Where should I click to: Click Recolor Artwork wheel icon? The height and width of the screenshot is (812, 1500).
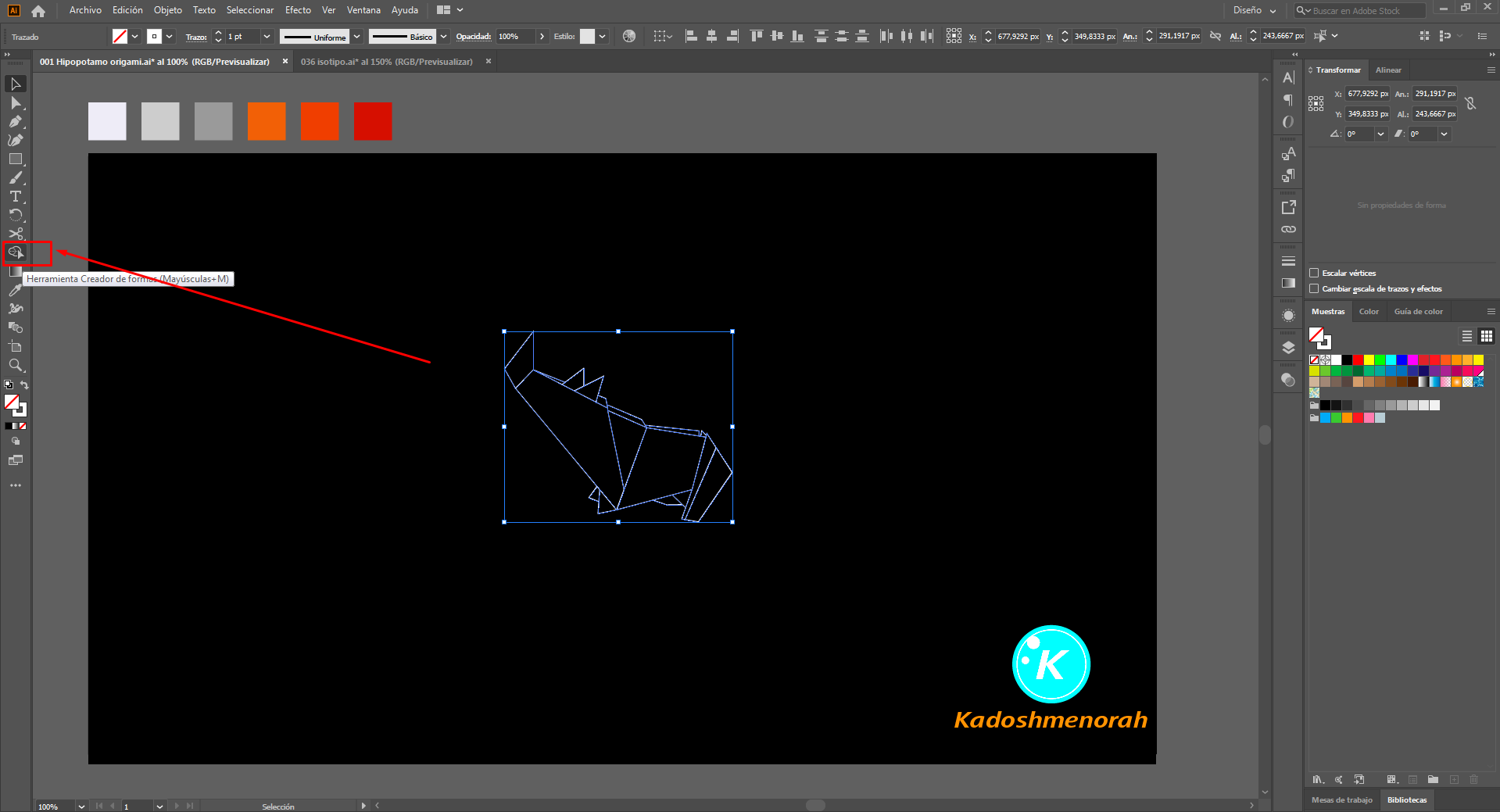pos(629,36)
